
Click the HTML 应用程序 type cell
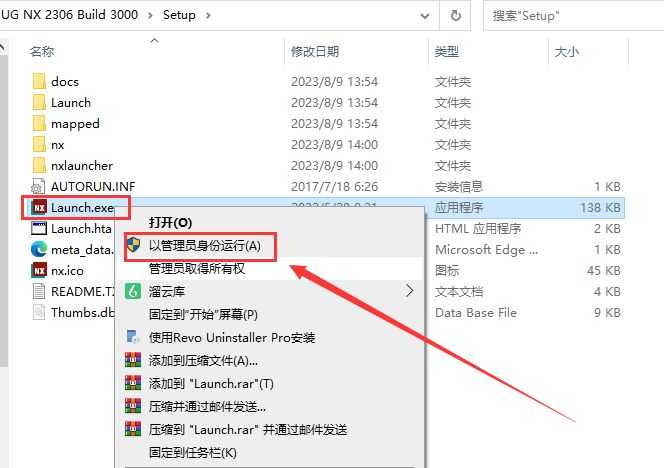click(478, 228)
